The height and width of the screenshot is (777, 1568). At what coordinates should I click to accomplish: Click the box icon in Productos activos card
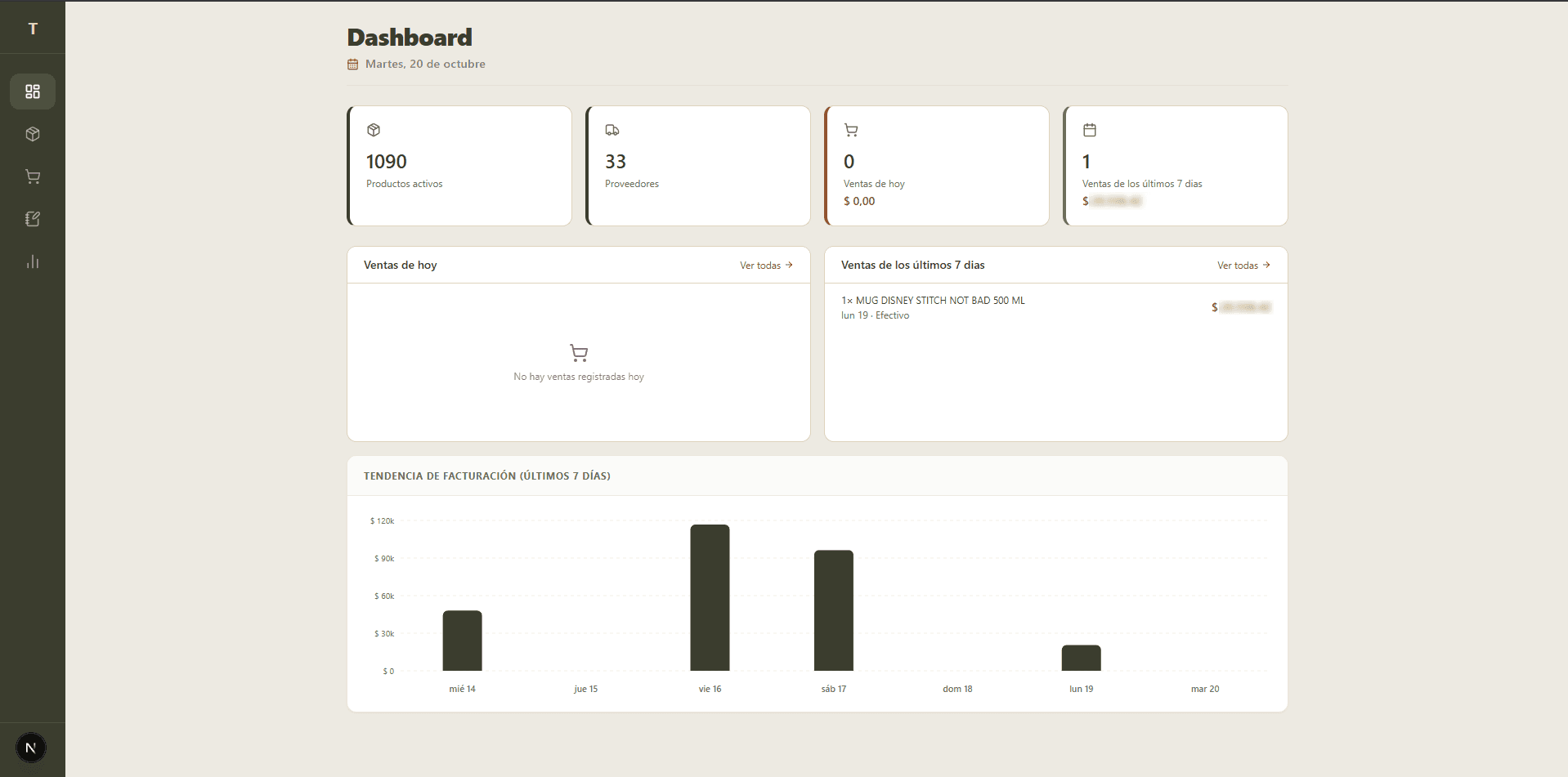(374, 130)
